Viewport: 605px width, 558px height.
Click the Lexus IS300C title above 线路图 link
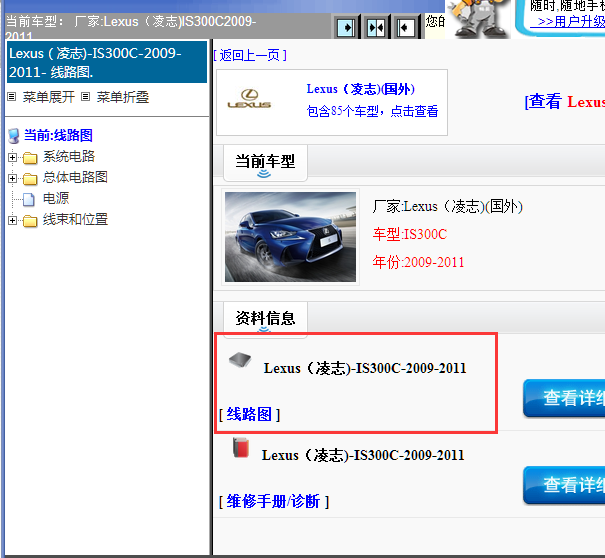click(x=365, y=369)
